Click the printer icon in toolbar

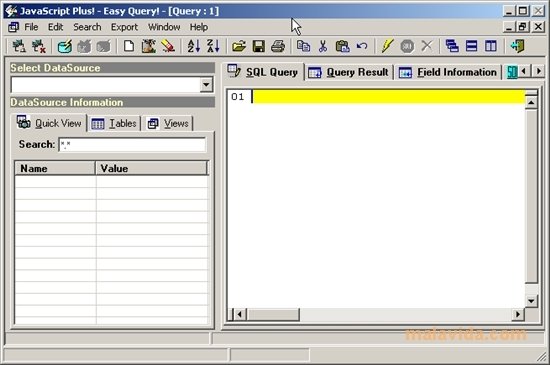point(278,46)
